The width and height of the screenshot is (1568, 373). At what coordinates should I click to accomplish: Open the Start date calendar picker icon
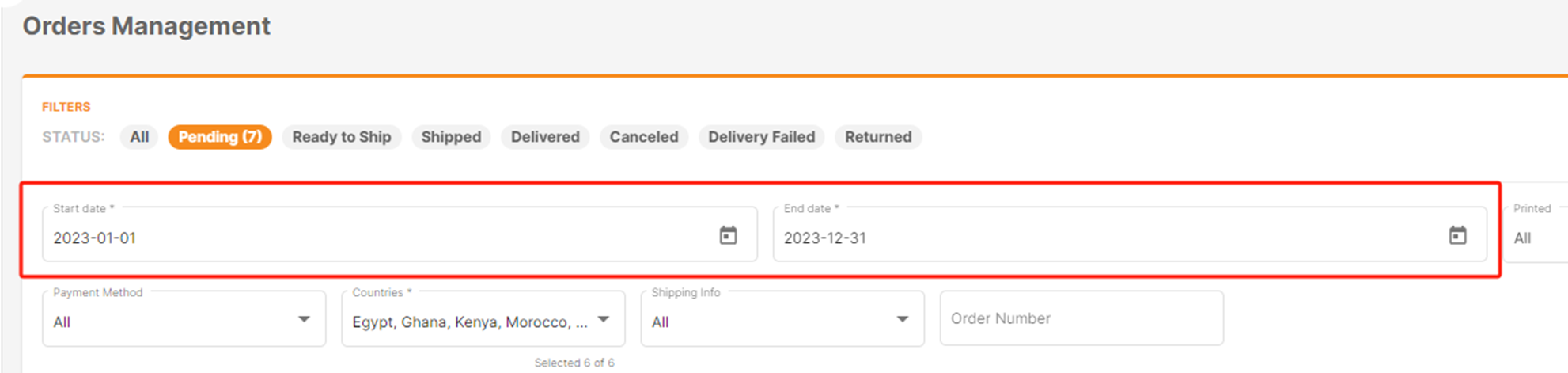pyautogui.click(x=728, y=235)
